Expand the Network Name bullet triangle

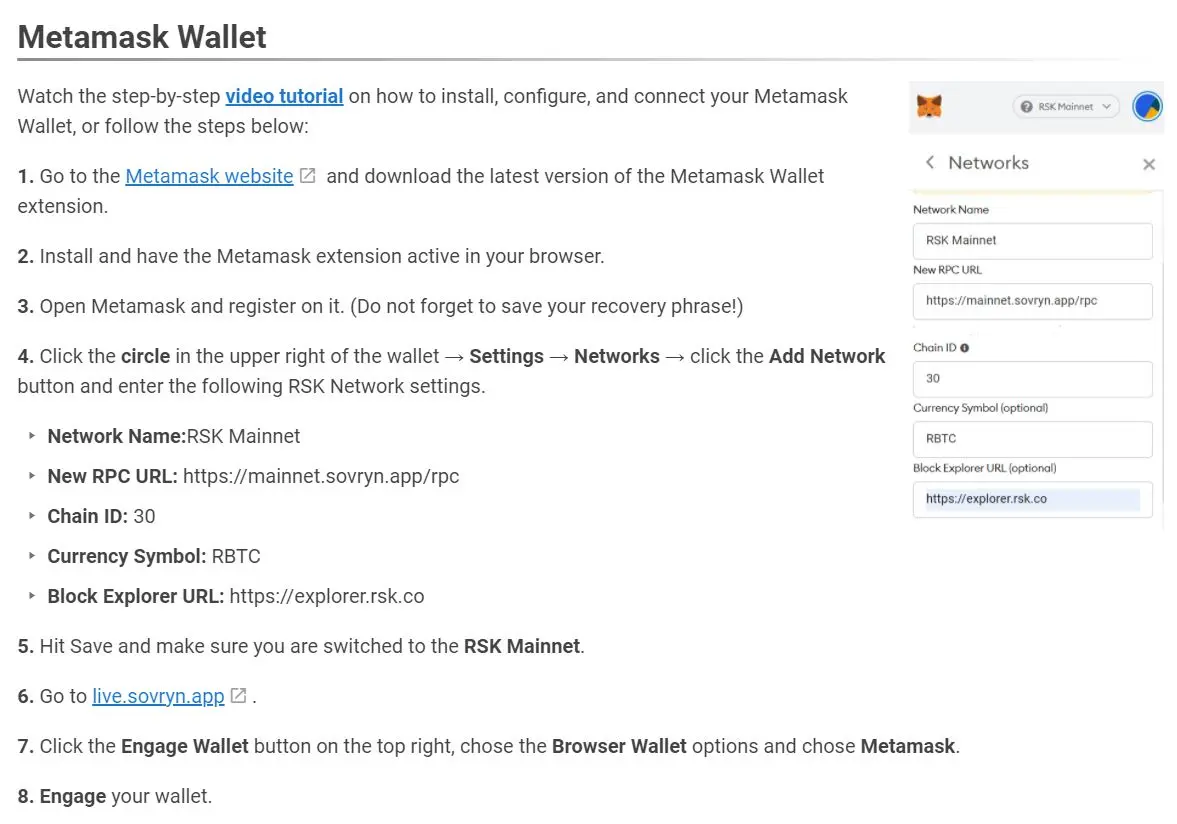coord(32,435)
